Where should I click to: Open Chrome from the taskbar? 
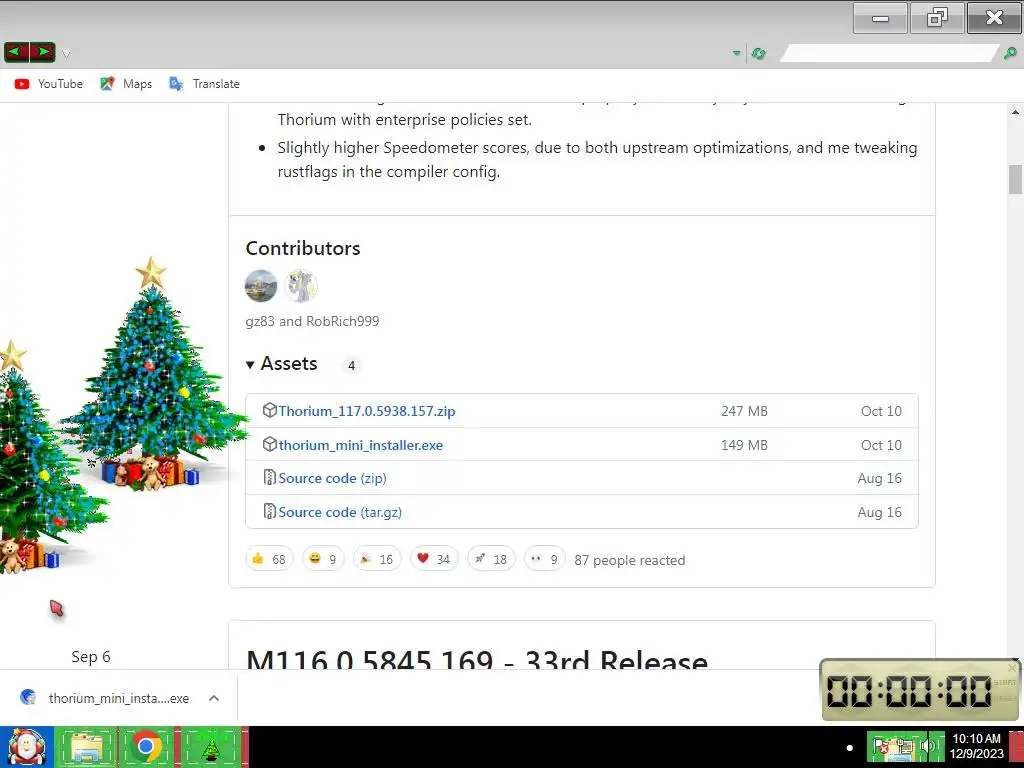pos(146,747)
